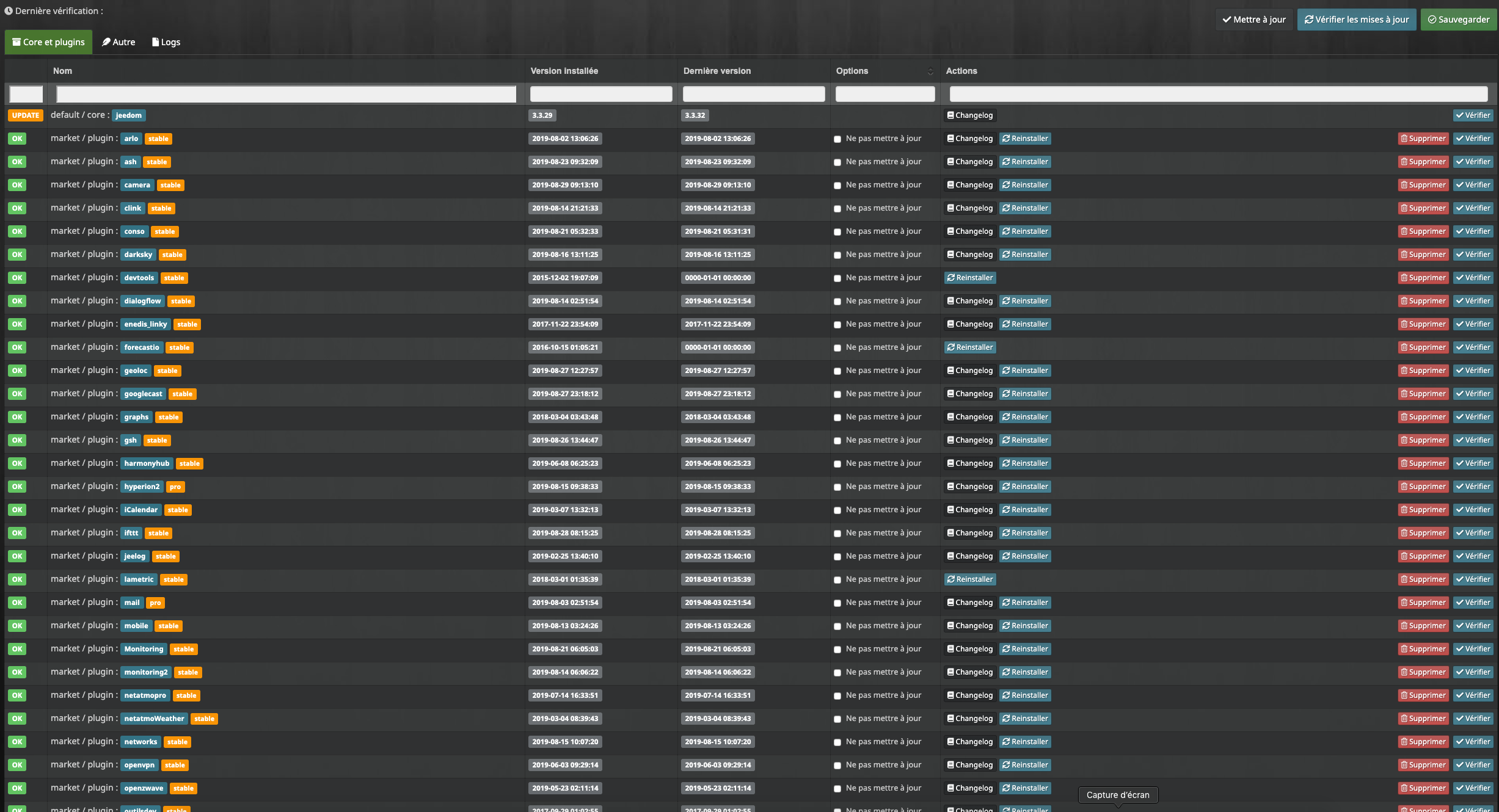Open Changelog for arlo plugin
This screenshot has height=812, width=1499.
click(970, 139)
